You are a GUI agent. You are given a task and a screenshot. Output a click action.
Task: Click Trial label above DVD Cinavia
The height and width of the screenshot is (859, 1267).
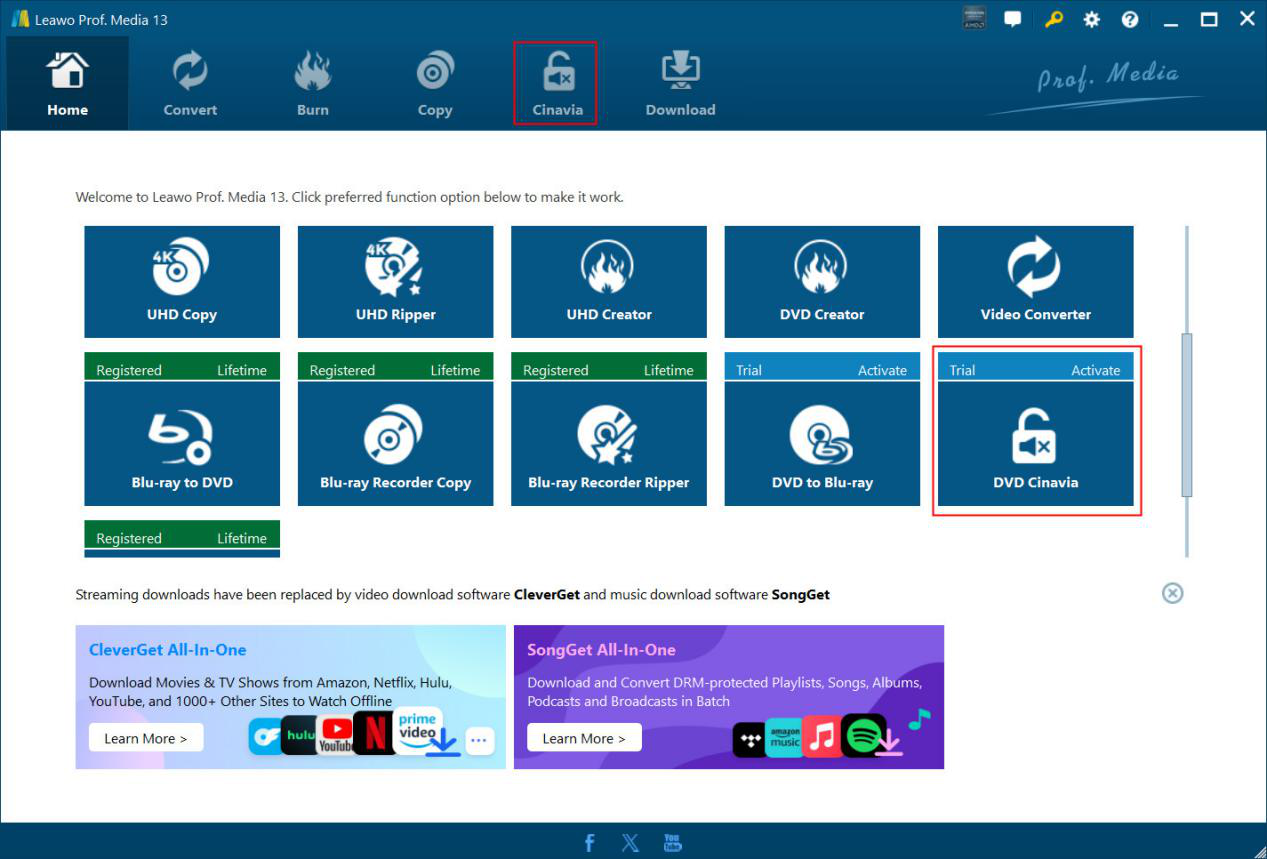point(962,370)
